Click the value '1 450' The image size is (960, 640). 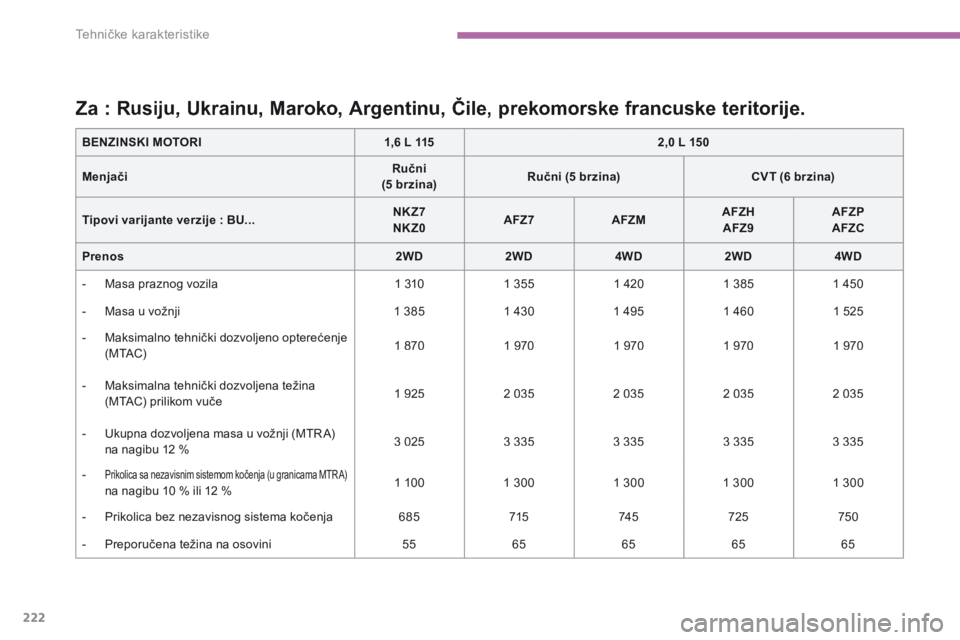pyautogui.click(x=848, y=284)
